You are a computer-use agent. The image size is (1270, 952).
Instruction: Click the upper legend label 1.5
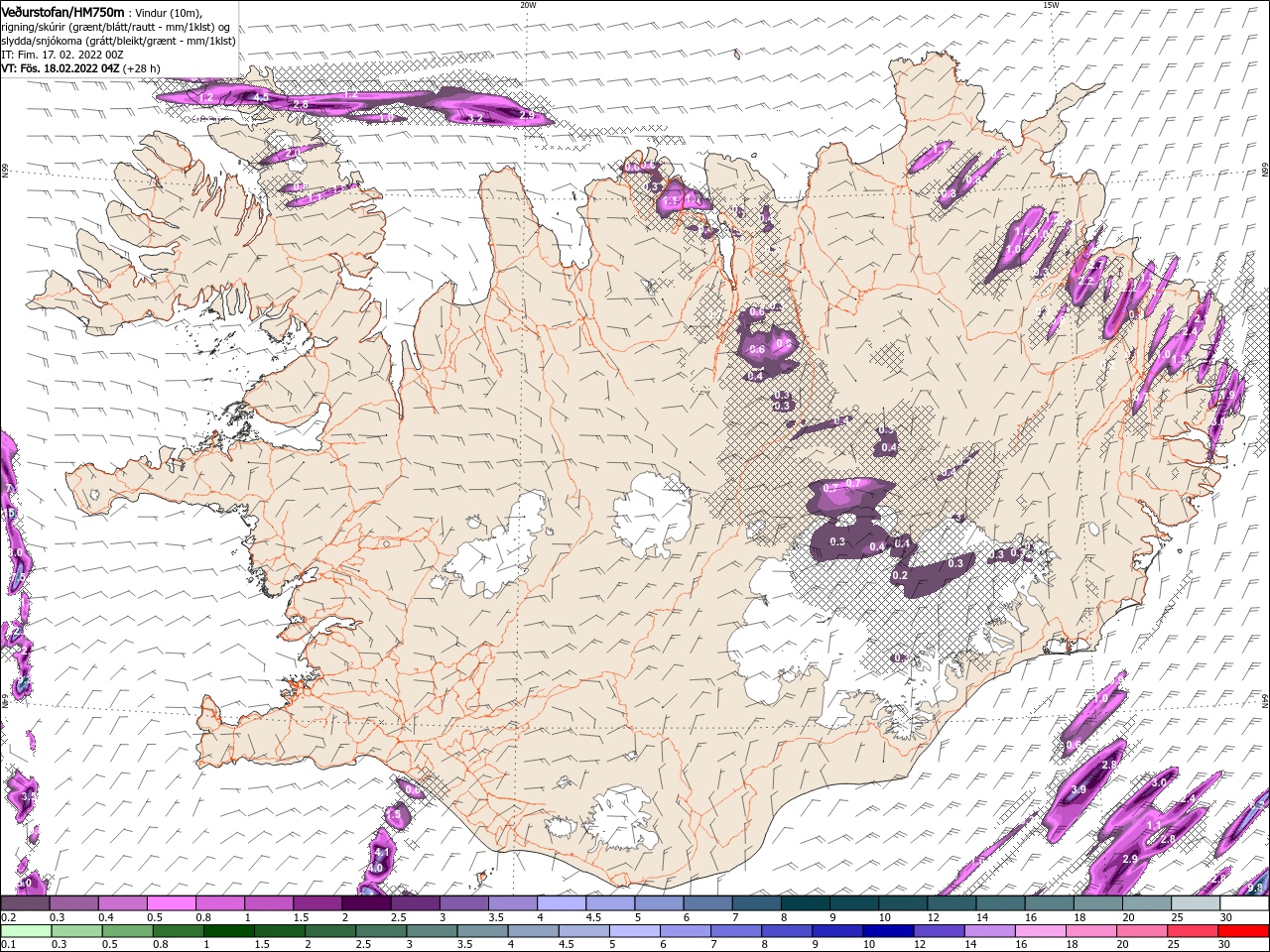pyautogui.click(x=301, y=917)
